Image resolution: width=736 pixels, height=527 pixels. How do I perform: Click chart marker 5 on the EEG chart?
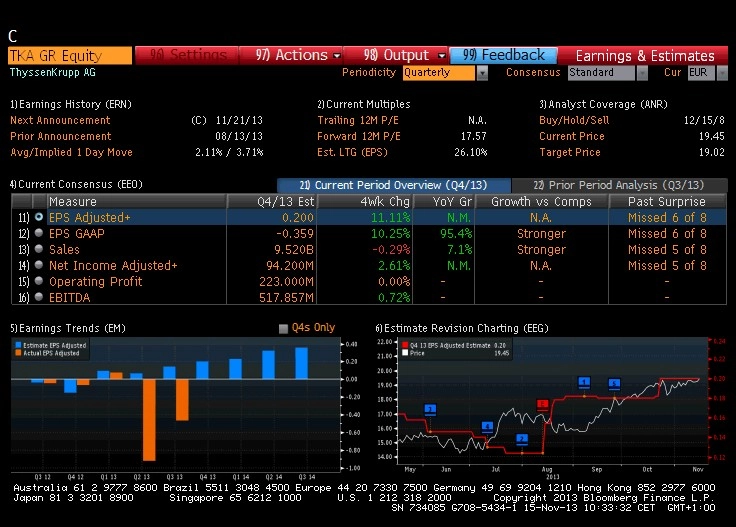coord(614,384)
